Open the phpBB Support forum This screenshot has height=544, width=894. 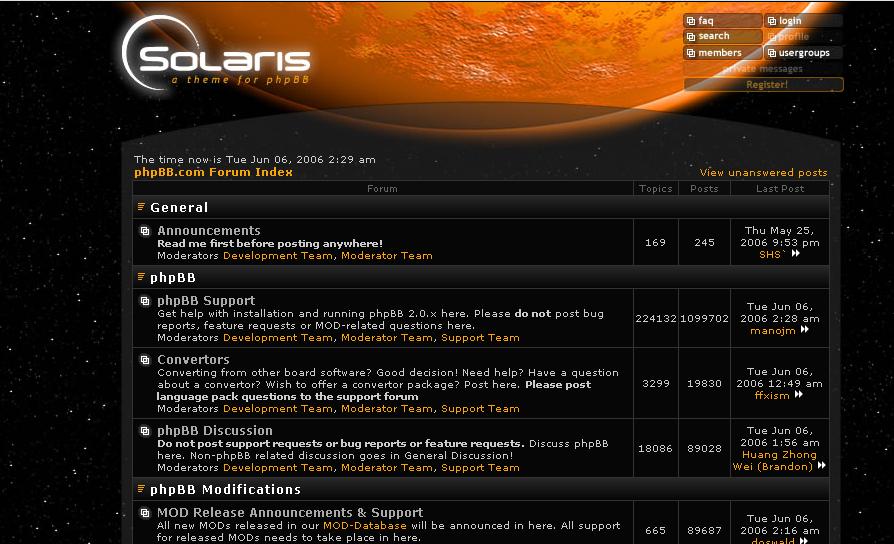[x=206, y=301]
